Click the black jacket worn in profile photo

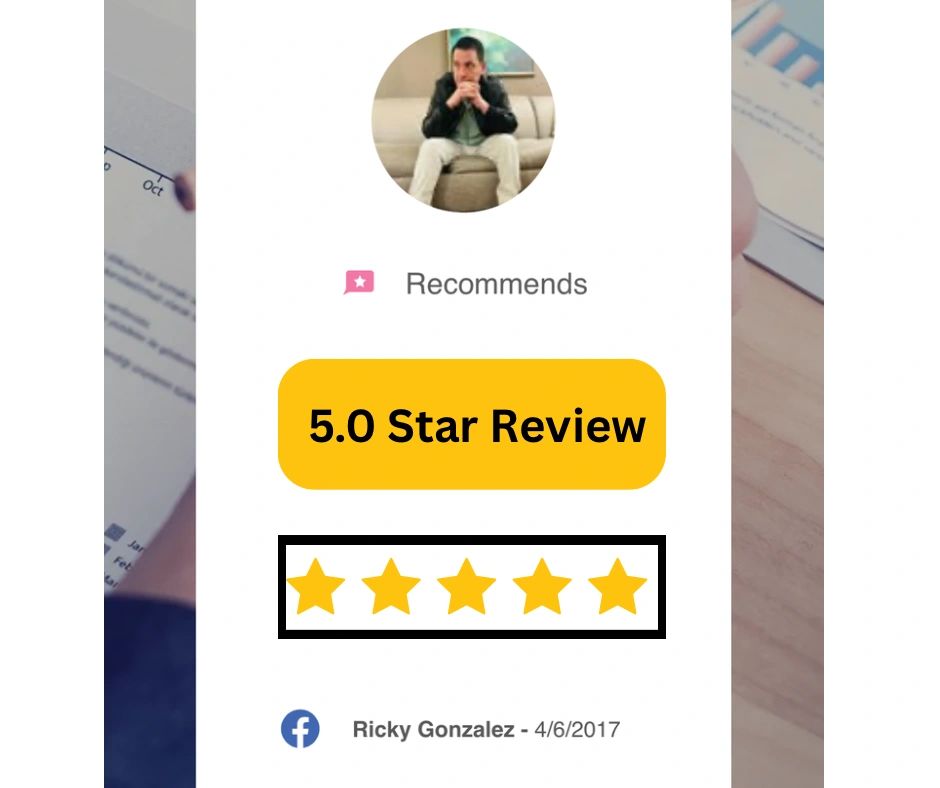point(469,107)
